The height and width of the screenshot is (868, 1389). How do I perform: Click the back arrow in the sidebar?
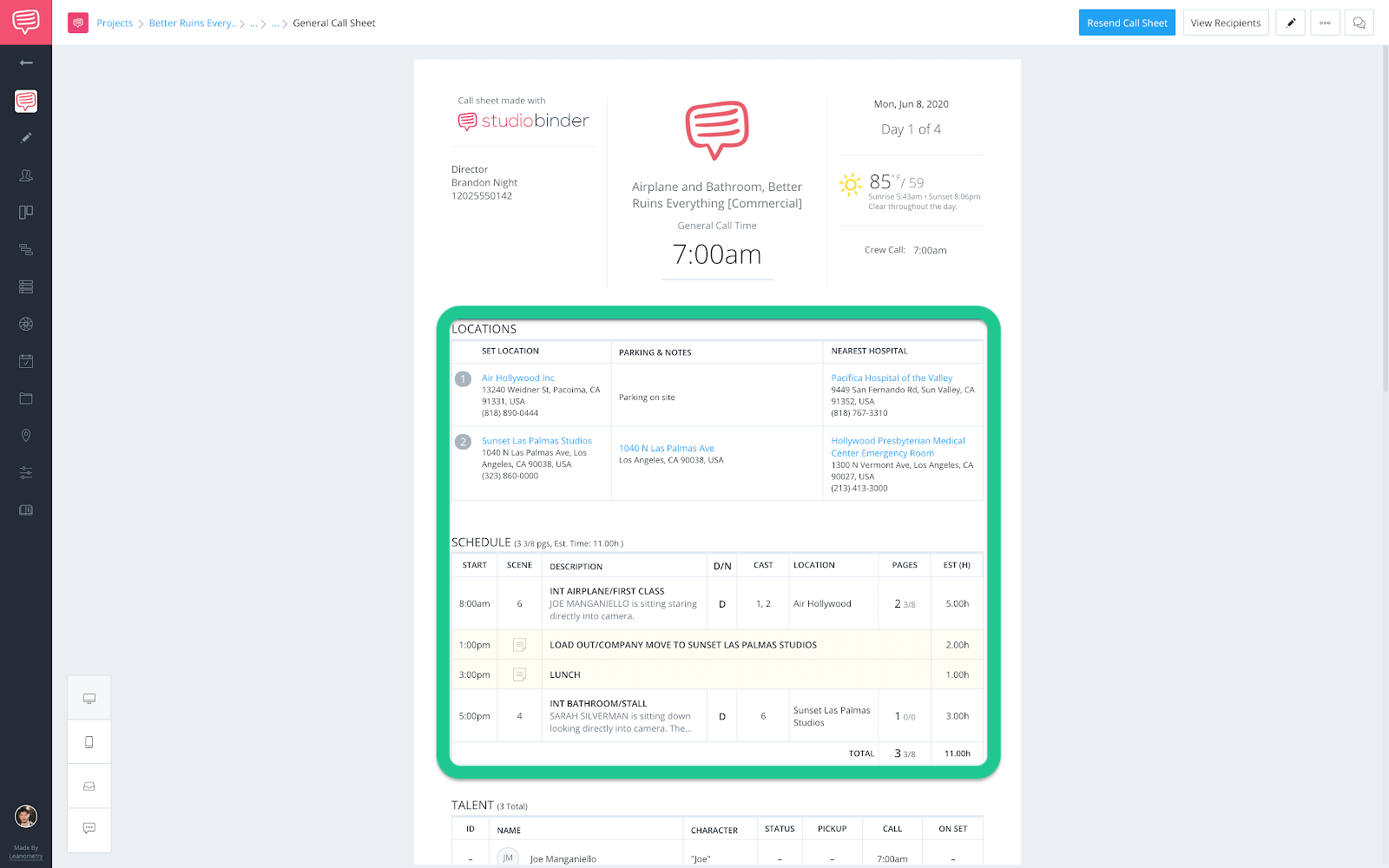click(x=26, y=62)
